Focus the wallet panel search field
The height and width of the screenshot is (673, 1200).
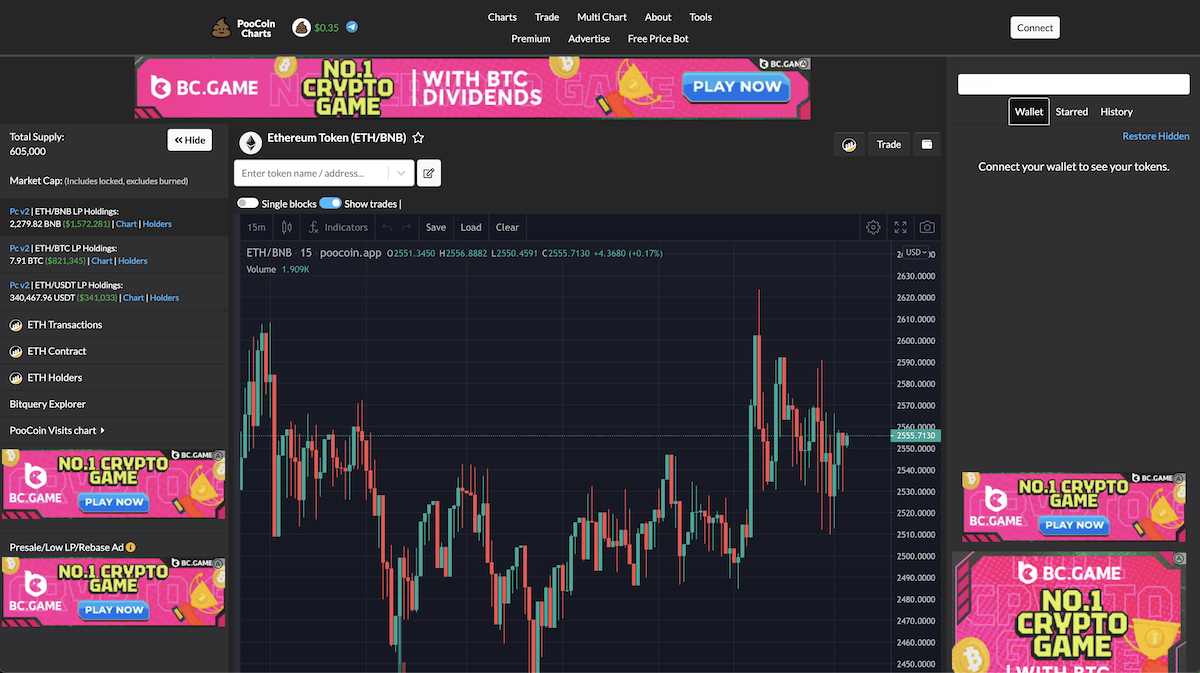coord(1074,84)
